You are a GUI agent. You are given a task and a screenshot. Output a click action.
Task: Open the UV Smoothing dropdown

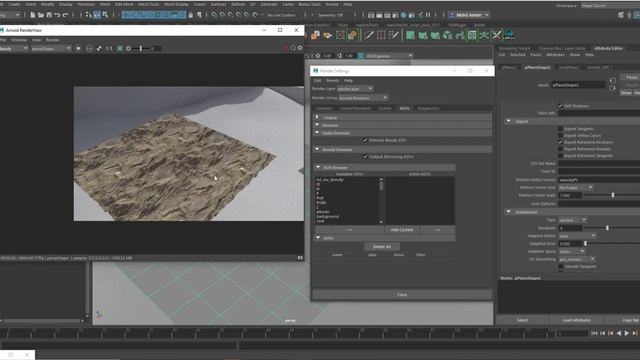[577, 259]
